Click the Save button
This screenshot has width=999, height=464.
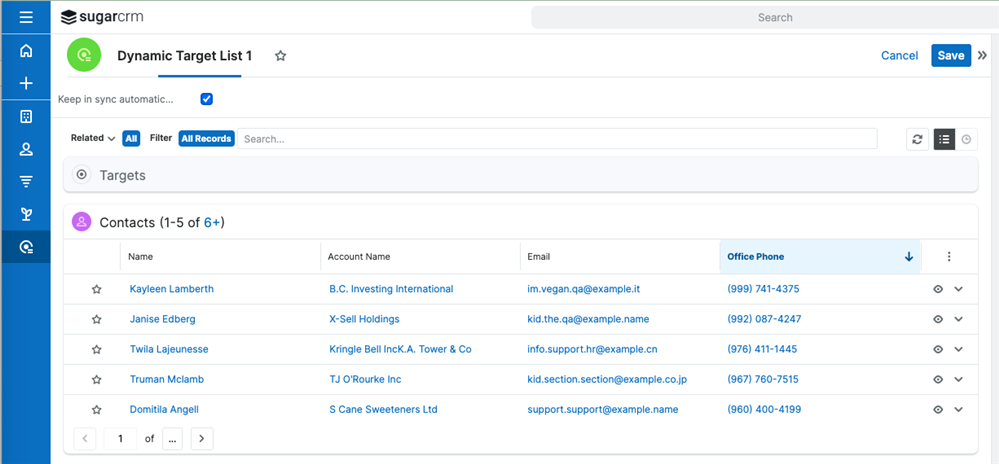950,56
